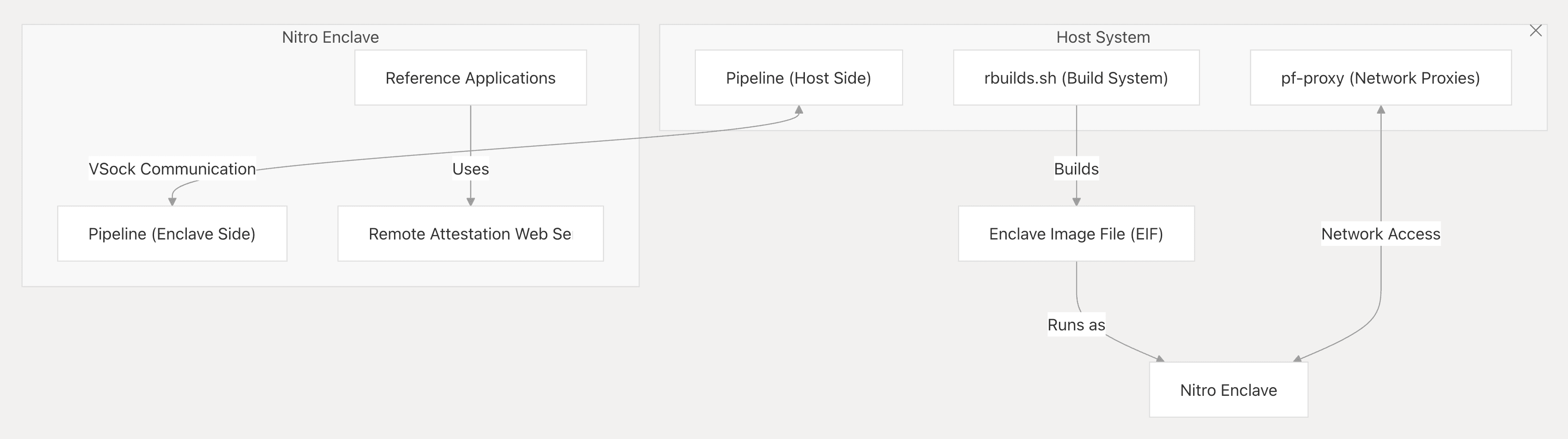Select the standalone Nitro Enclave node at bottom

tap(1228, 389)
